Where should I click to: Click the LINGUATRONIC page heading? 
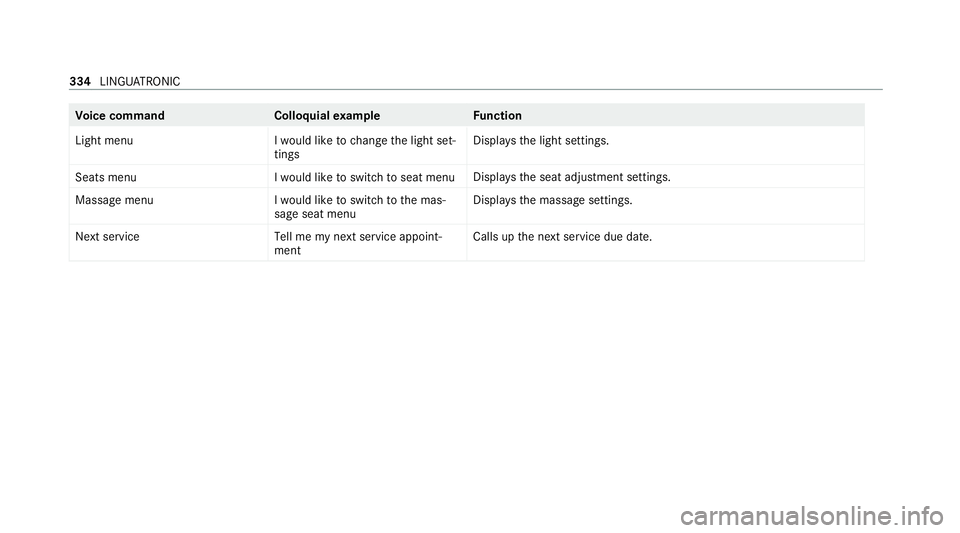[140, 81]
